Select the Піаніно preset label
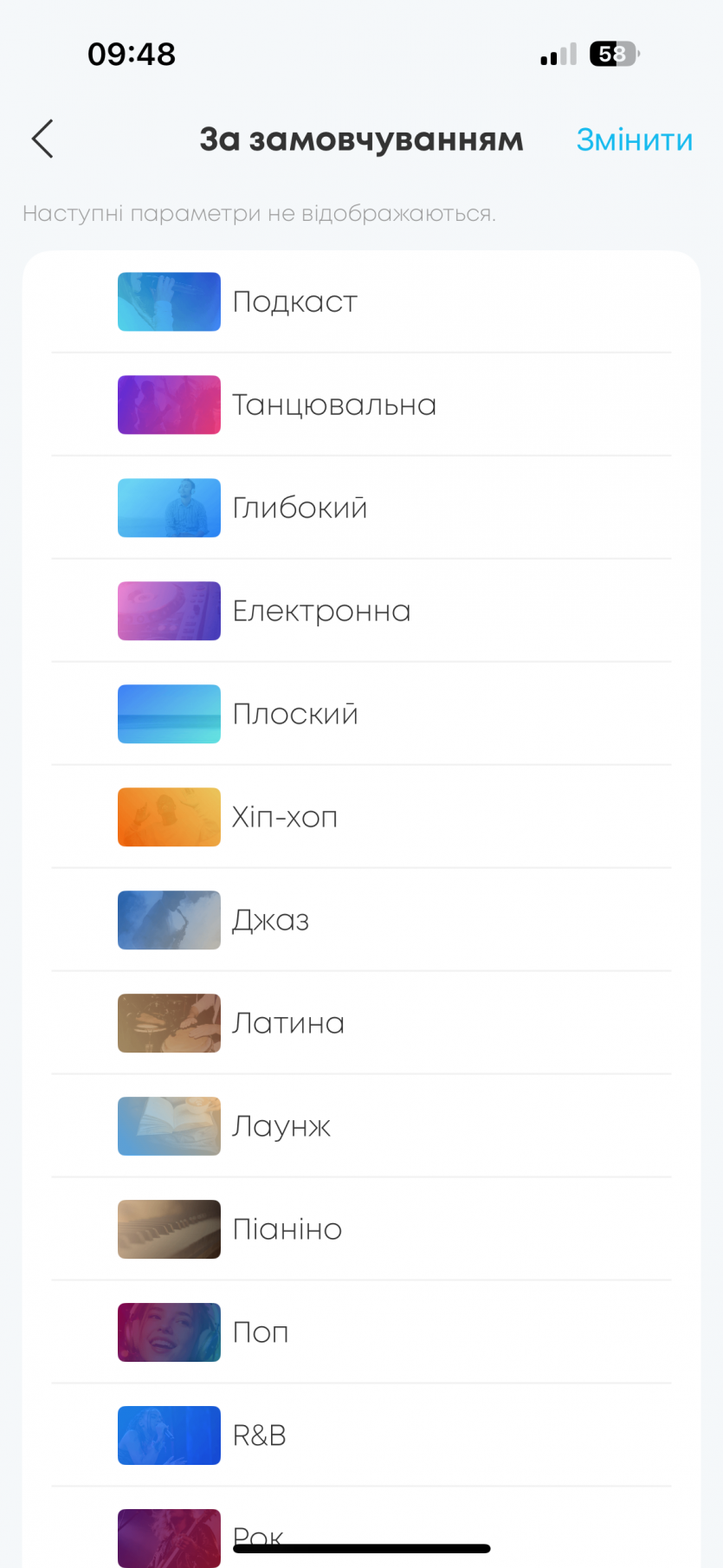Image resolution: width=723 pixels, height=1568 pixels. coord(287,1229)
